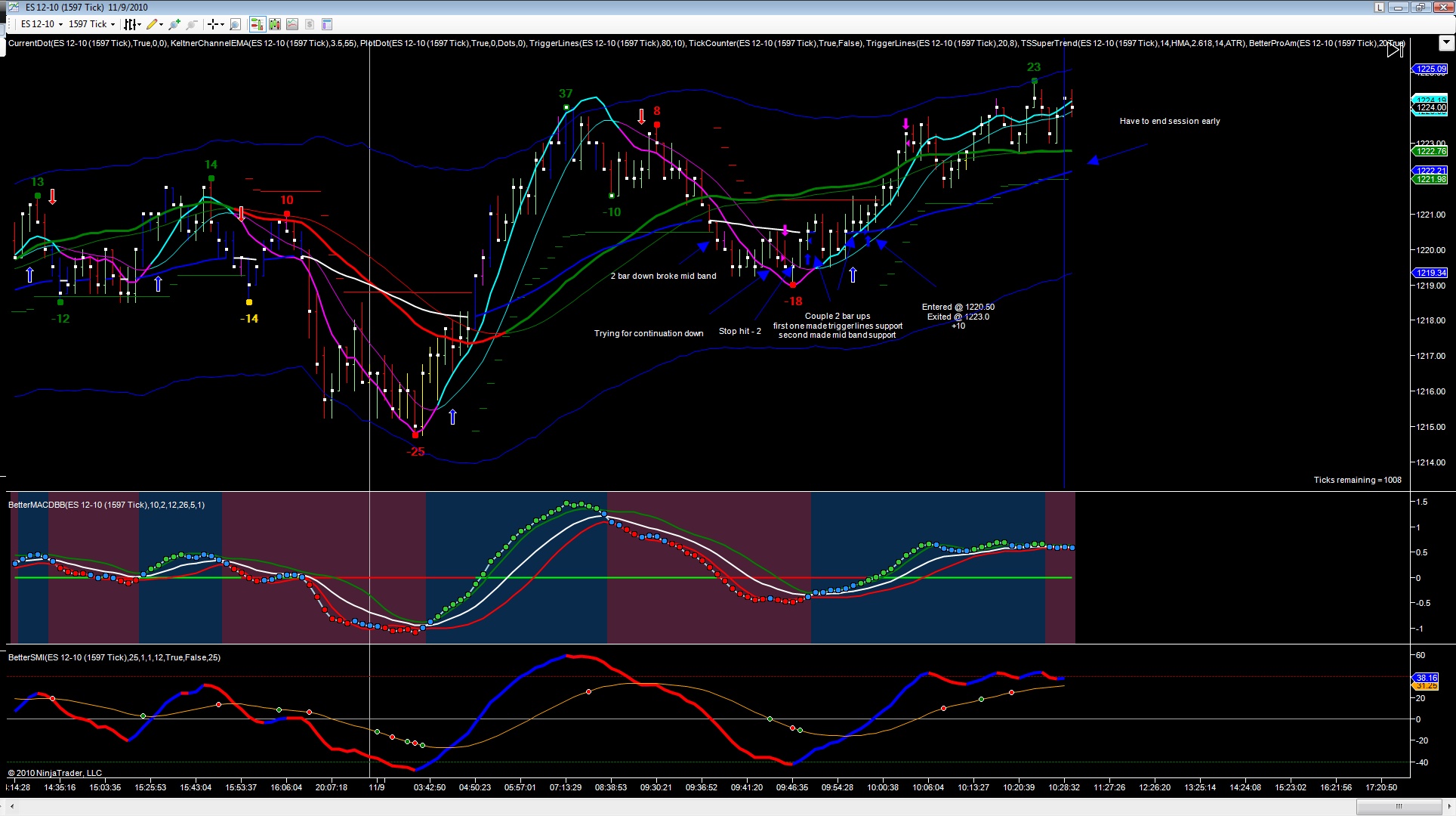Click the BetterSMI indicator label
The image size is (1456, 816).
(x=114, y=657)
